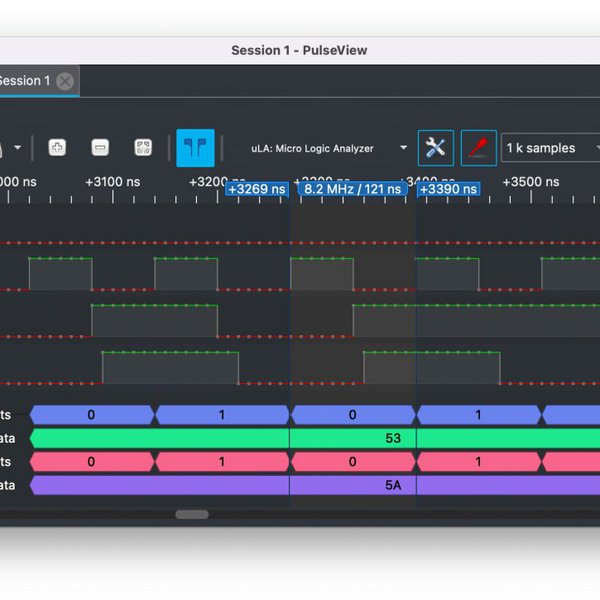Expand the small arrow at toolbar's left edge
Screen dimensions: 600x600
pos(17,148)
